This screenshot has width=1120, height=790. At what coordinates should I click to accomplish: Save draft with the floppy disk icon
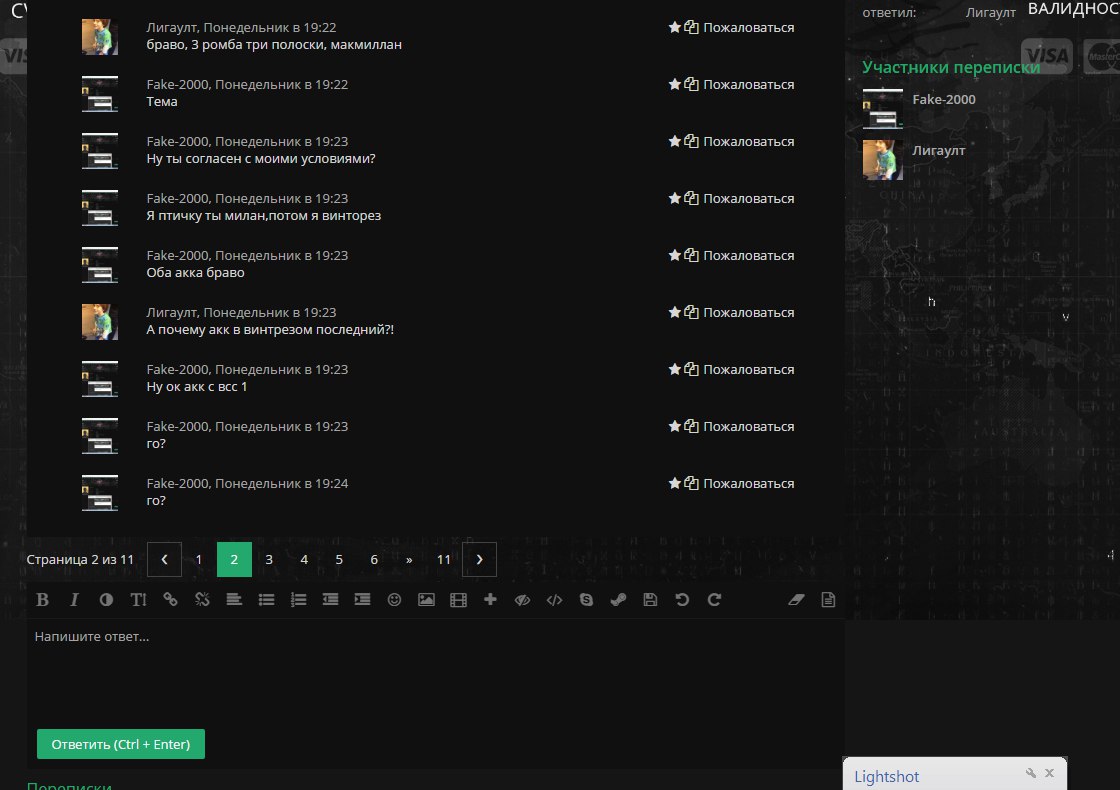point(650,600)
